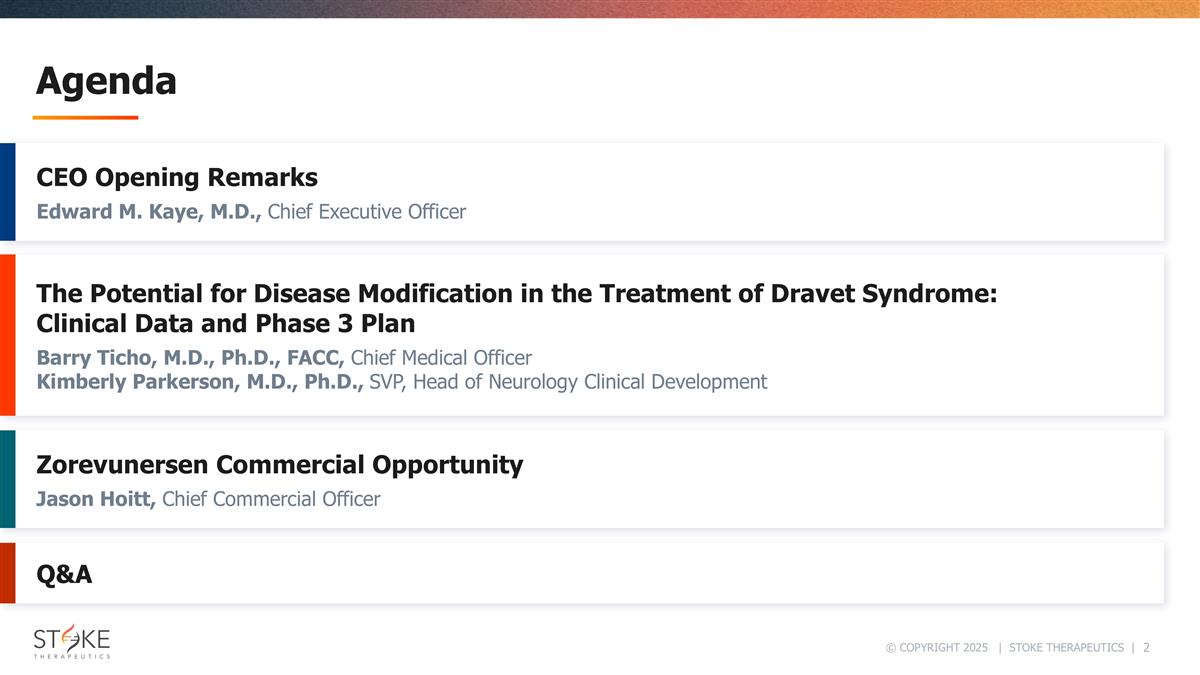Click Zorevunersen Commercial Opportunity heading
The image size is (1200, 675).
[x=279, y=465]
